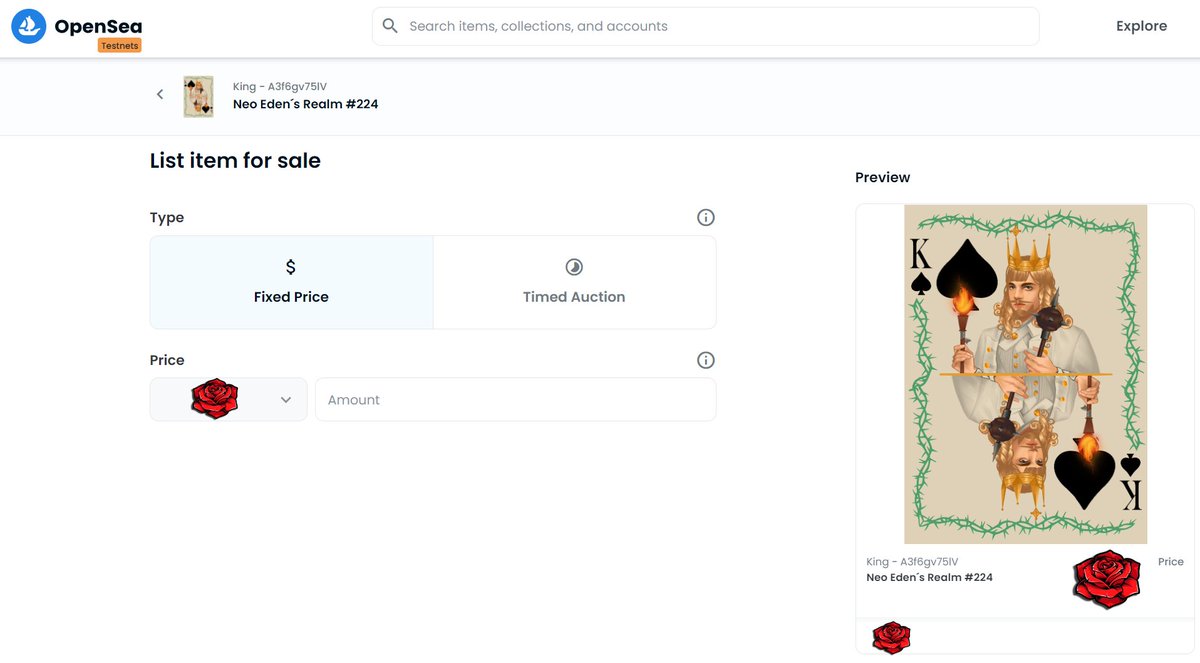
Task: Open King - A3f6gv75IV collection link in header
Action: 279,87
